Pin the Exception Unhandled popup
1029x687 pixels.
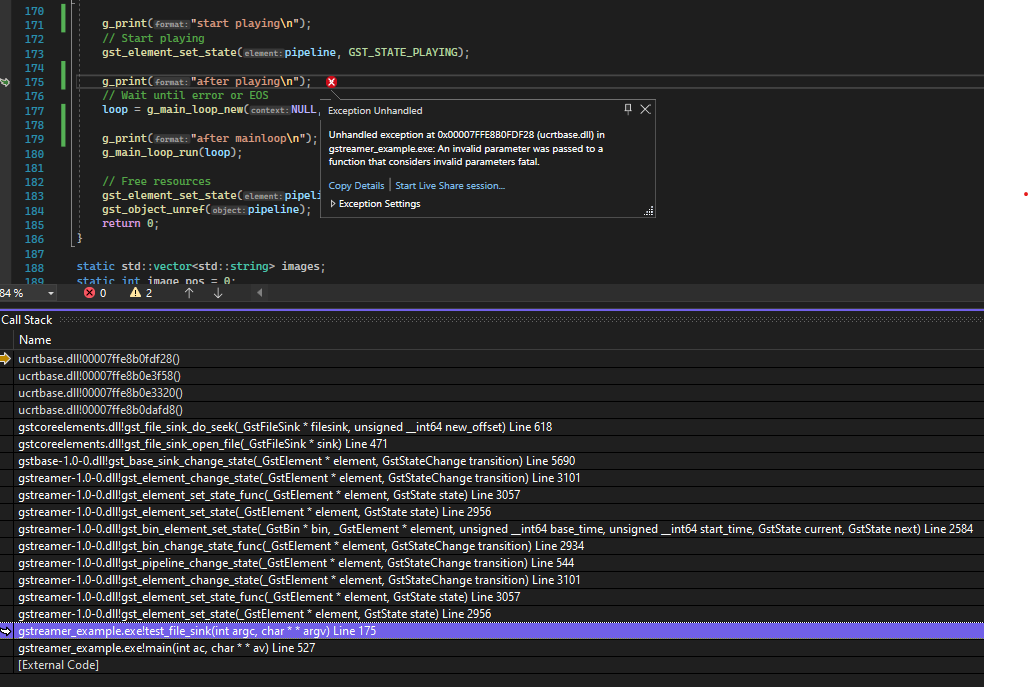[628, 109]
